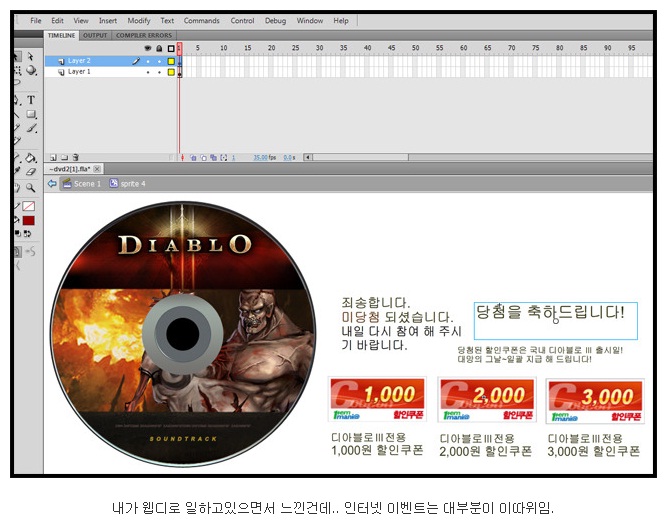Toggle Layer 1 visibility dot
This screenshot has width=672, height=530.
click(x=148, y=72)
